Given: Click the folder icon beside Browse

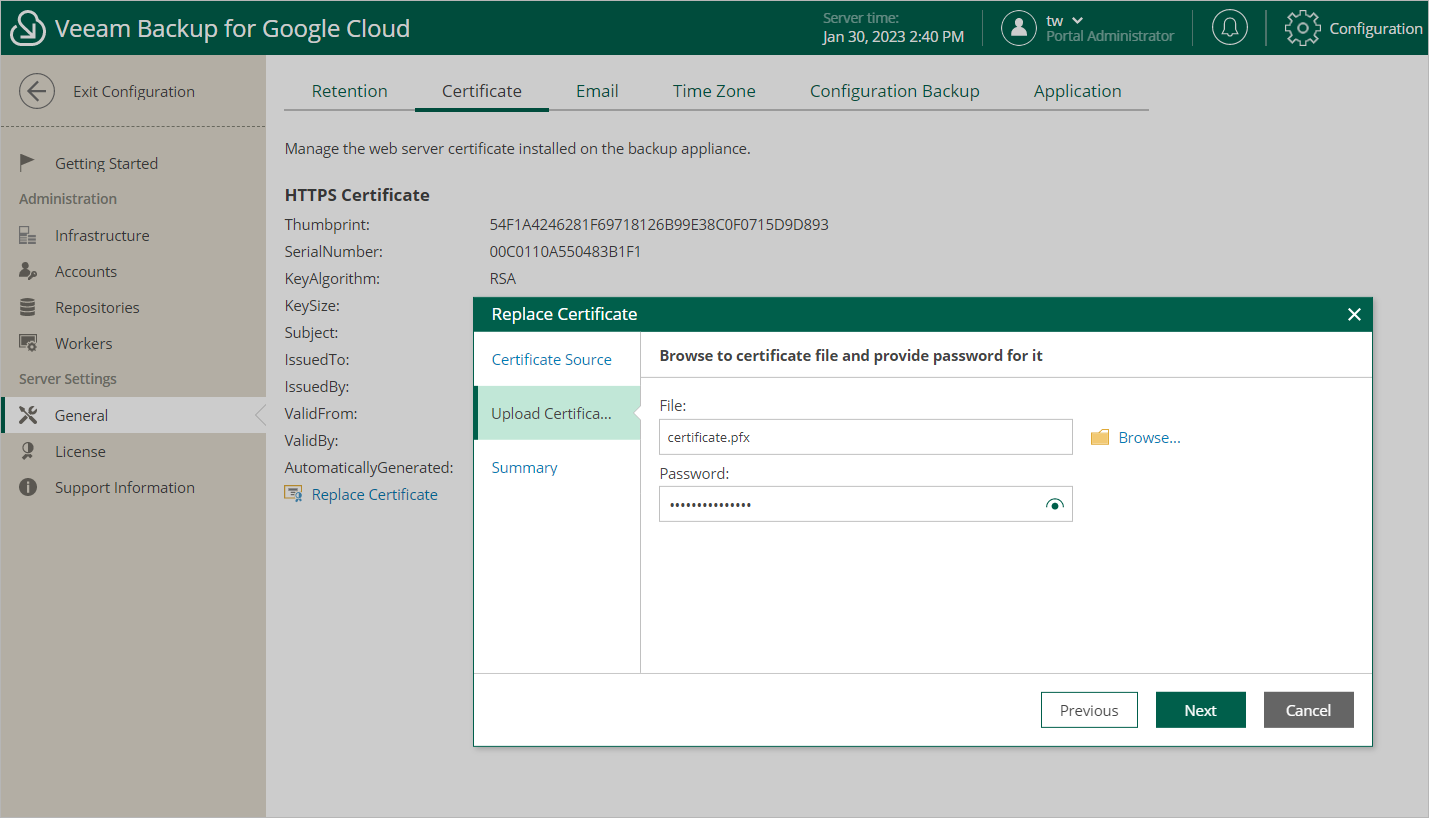Looking at the screenshot, I should point(1100,437).
